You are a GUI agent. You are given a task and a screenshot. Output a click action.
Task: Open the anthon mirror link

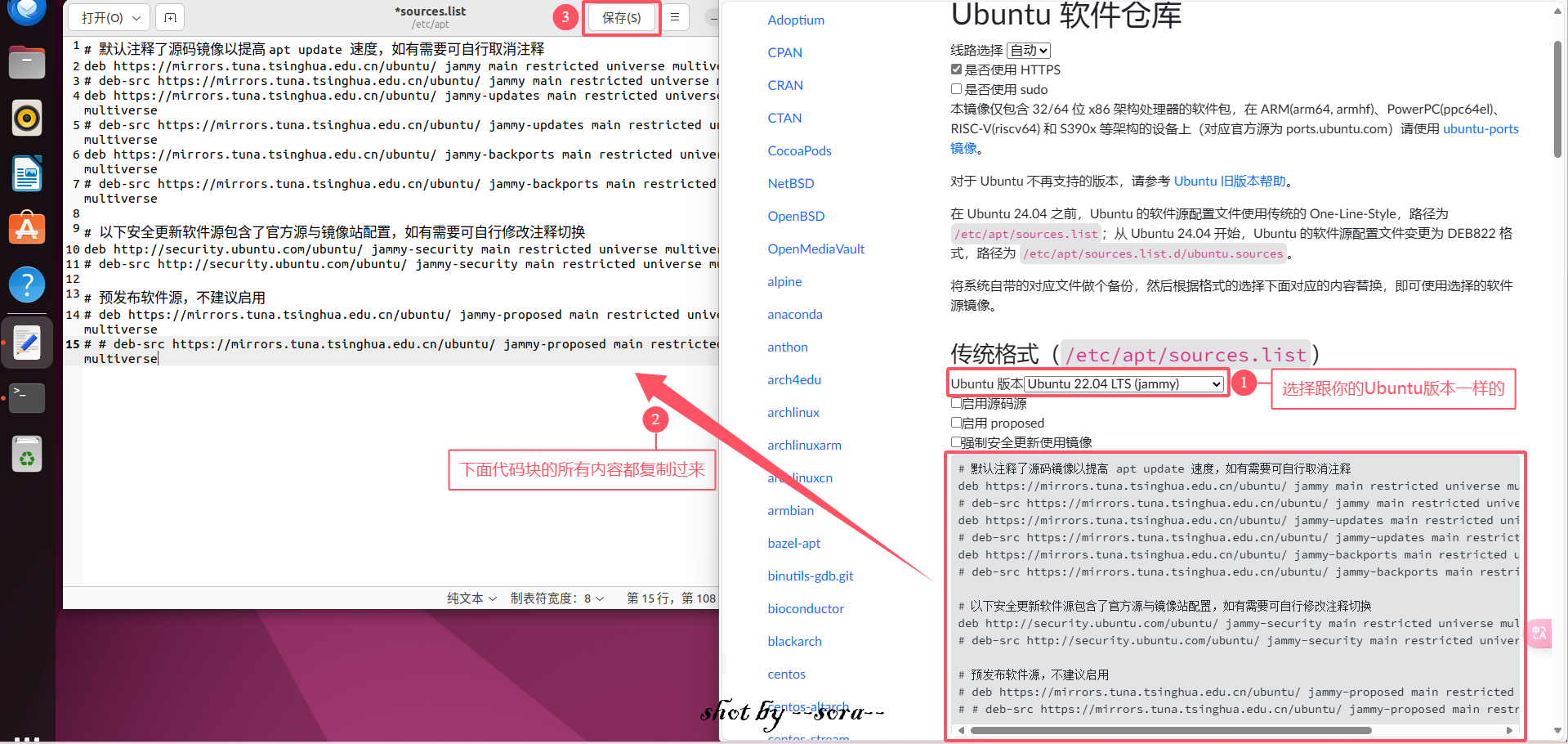pos(788,347)
